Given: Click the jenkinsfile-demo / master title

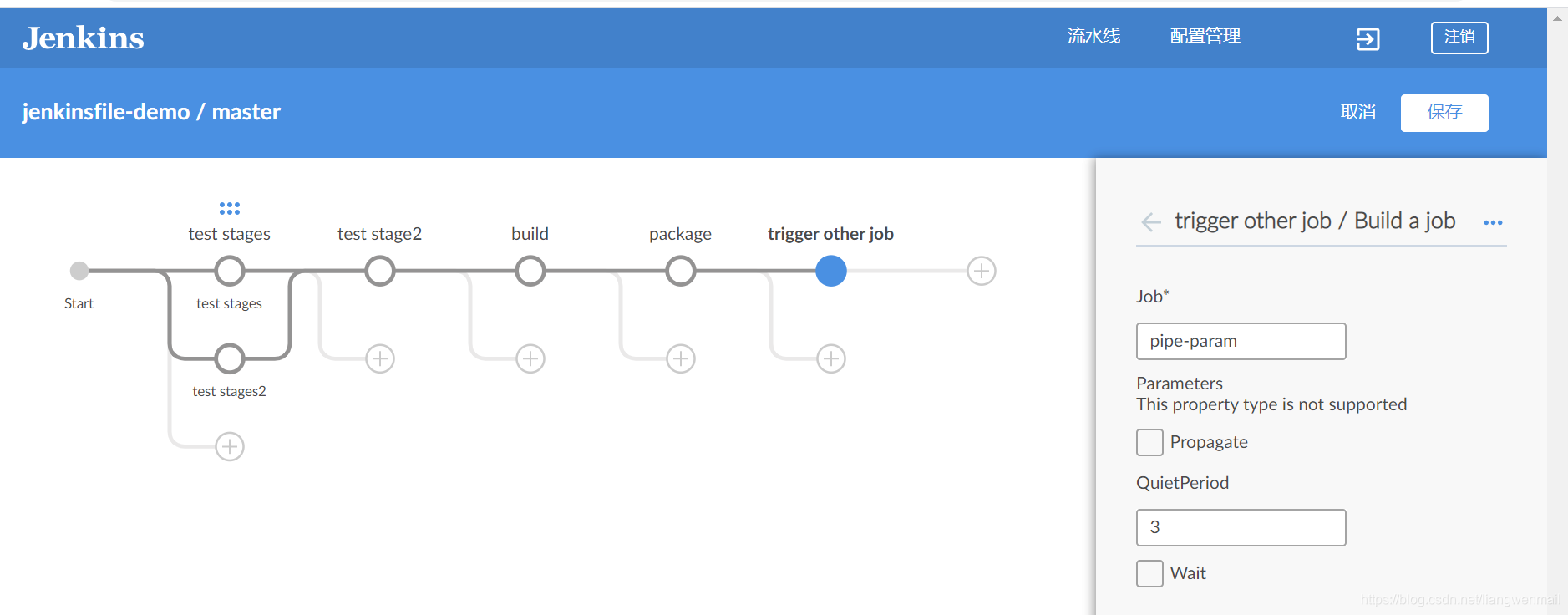Looking at the screenshot, I should pyautogui.click(x=151, y=112).
